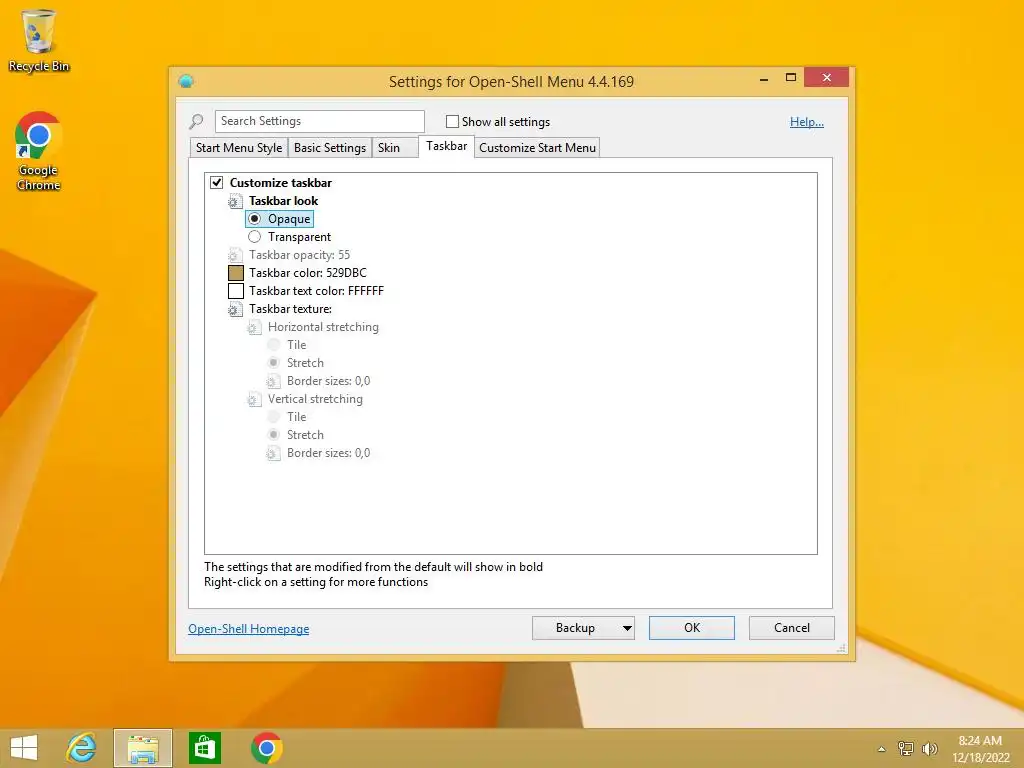Click the magnifier icon beside Search Settings

196,121
